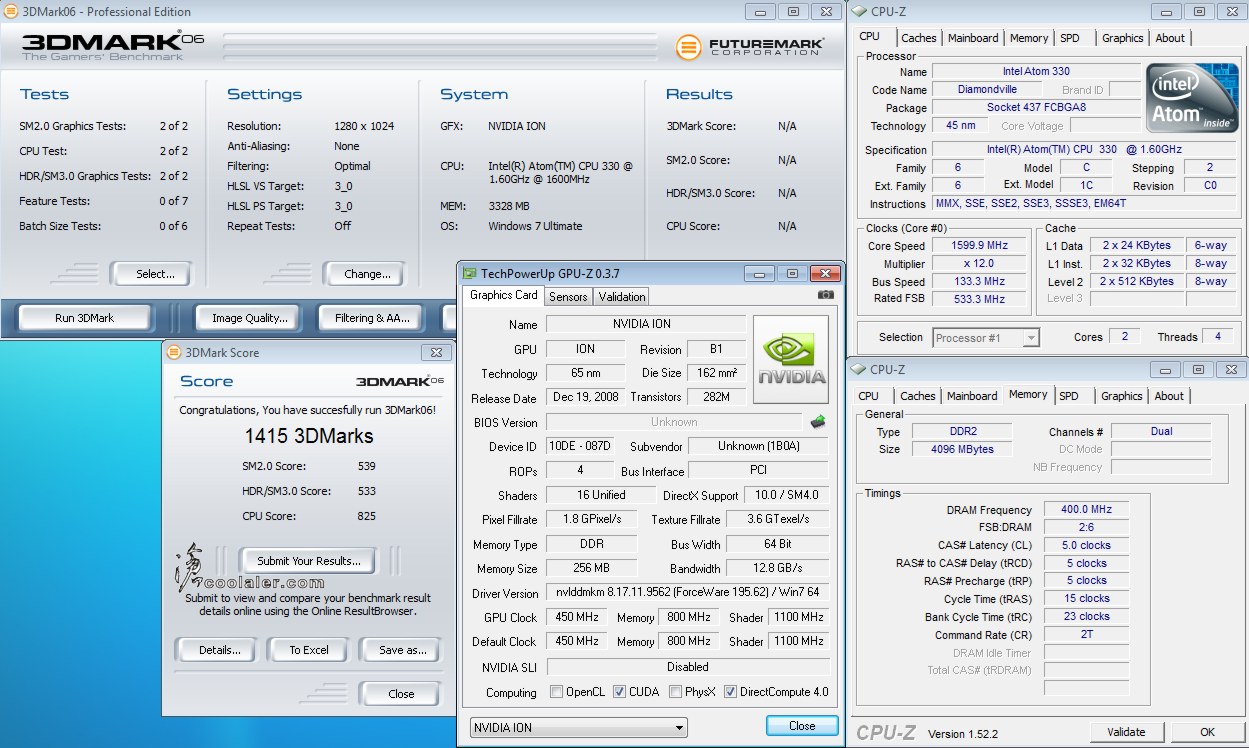Open Filtering & AA... settings button
1249x748 pixels.
[x=373, y=318]
